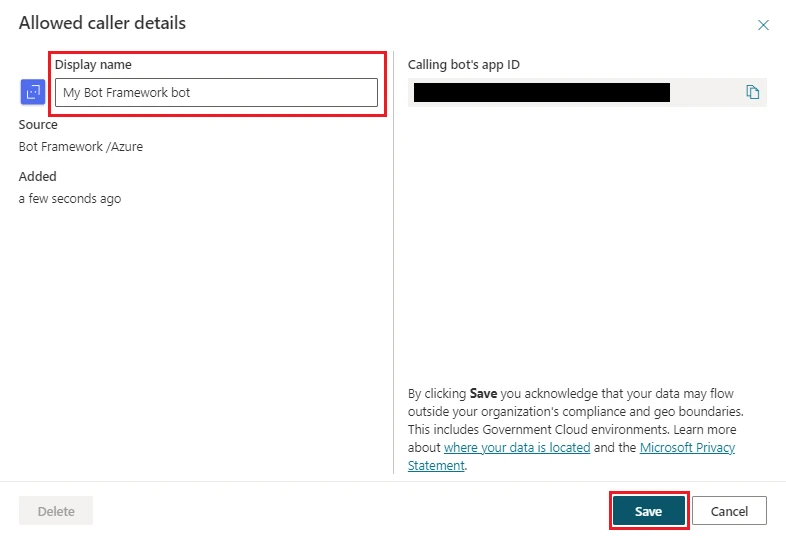The image size is (786, 538).
Task: Click the redacted app ID field
Action: pyautogui.click(x=541, y=93)
